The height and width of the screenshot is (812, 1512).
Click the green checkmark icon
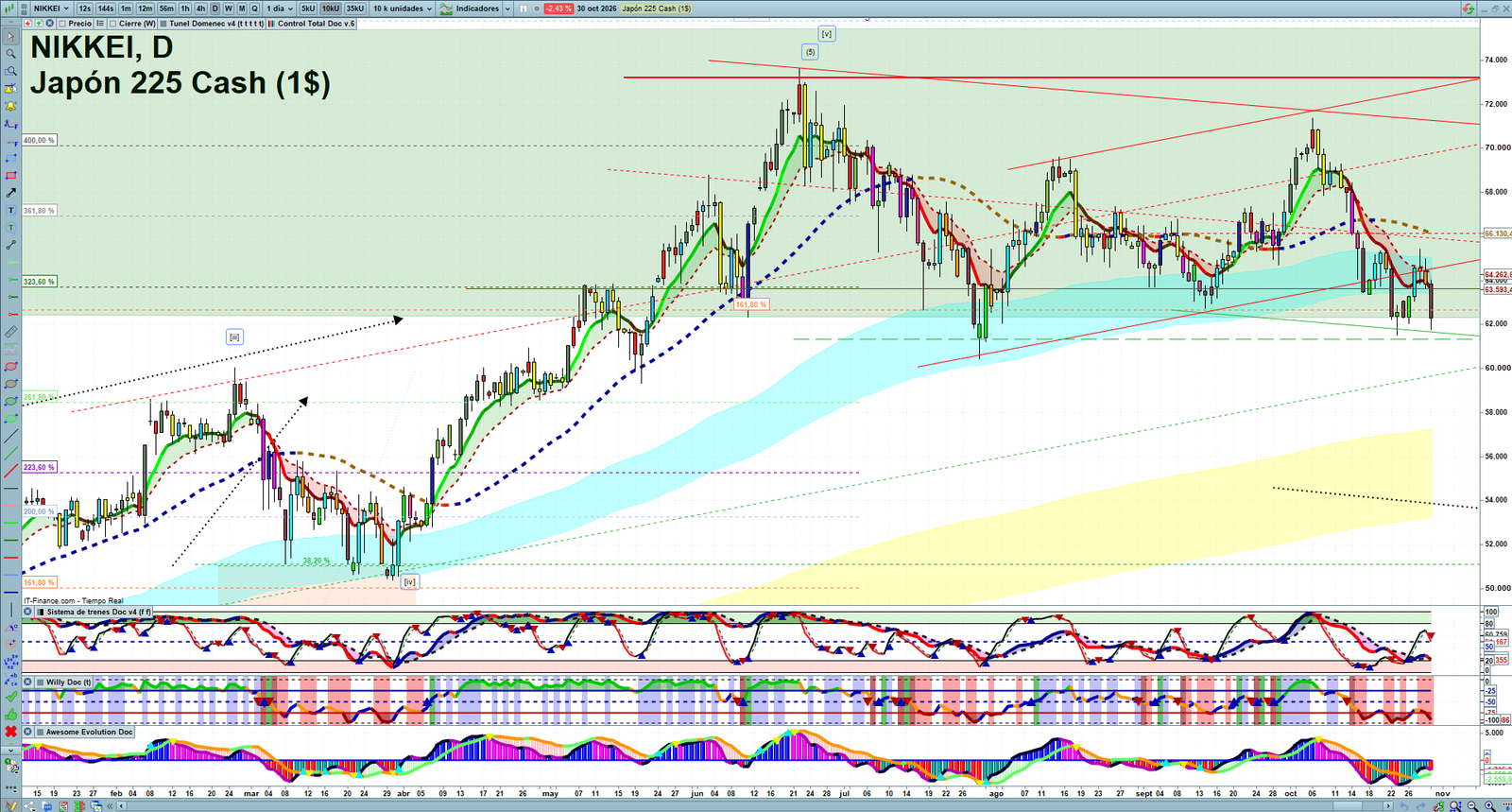click(10, 697)
